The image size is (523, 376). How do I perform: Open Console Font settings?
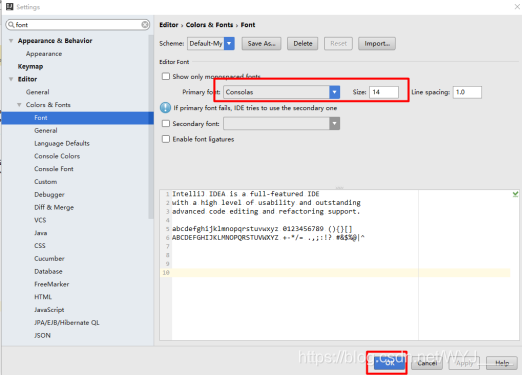(x=54, y=169)
